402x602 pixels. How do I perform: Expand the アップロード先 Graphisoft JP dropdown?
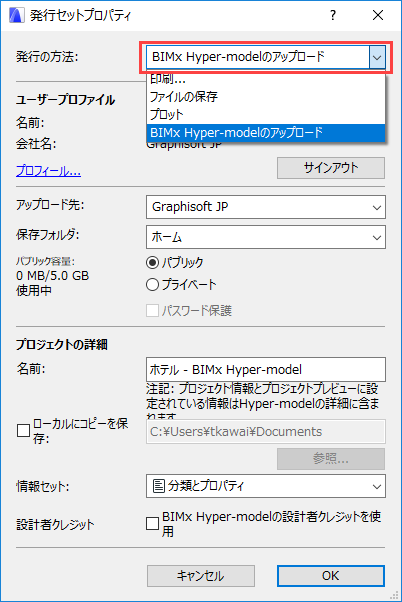pos(266,207)
